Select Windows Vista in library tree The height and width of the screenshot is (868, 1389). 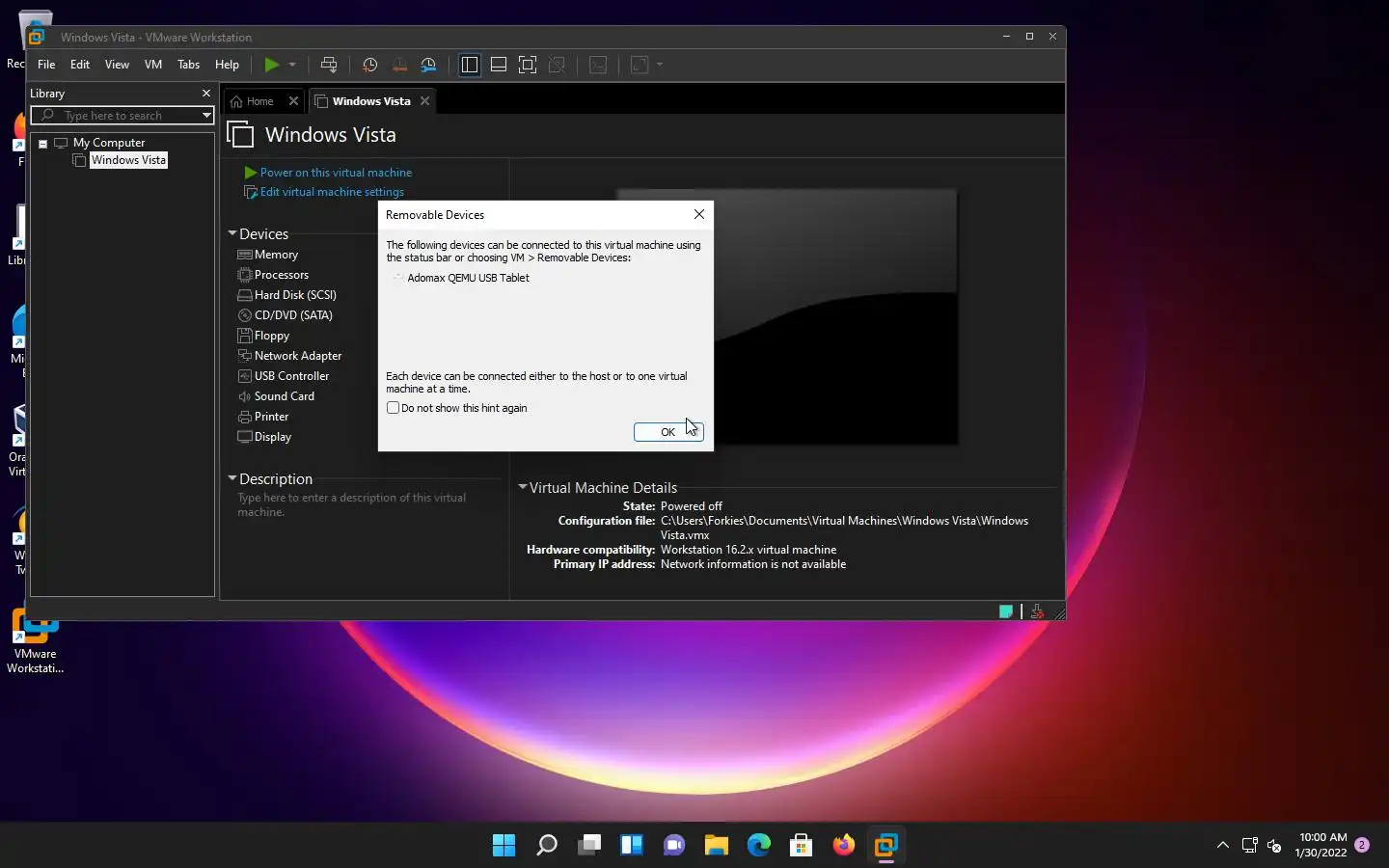[x=128, y=160]
